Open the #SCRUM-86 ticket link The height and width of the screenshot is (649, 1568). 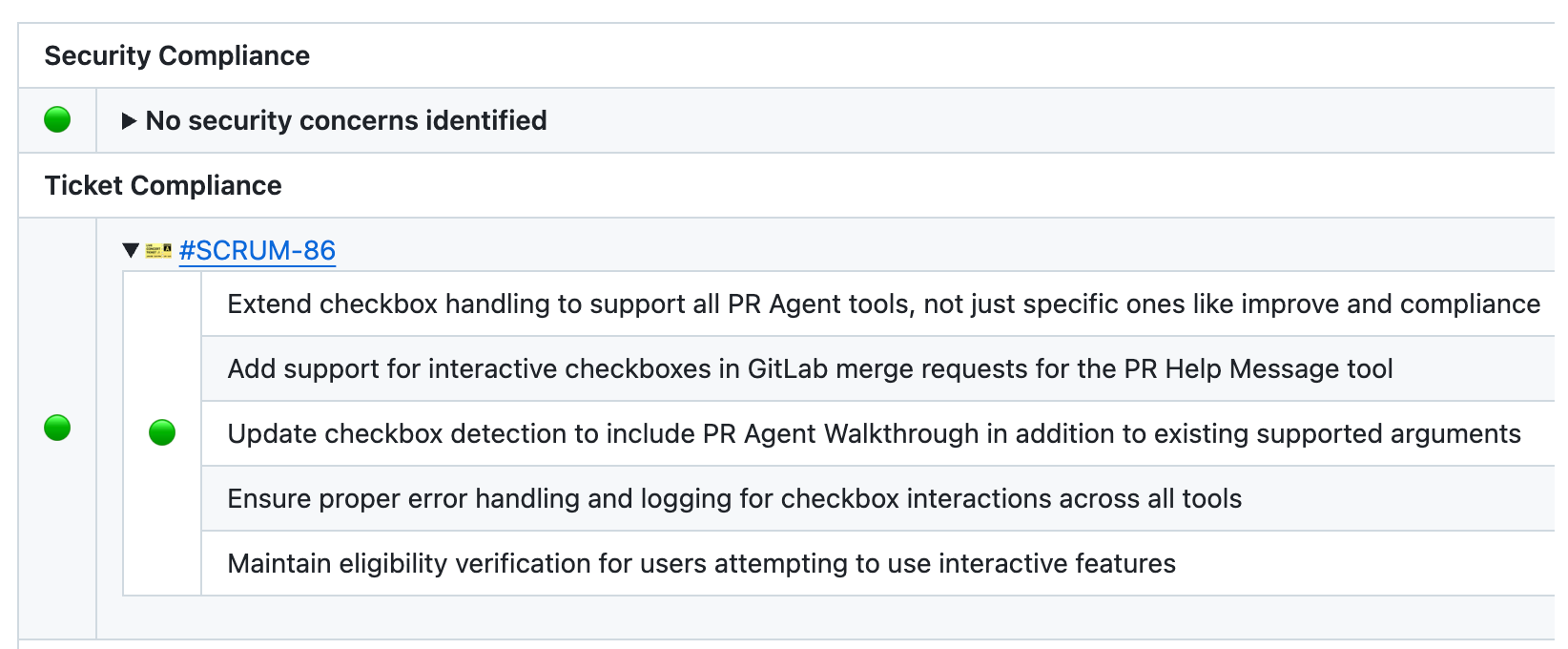[x=257, y=251]
